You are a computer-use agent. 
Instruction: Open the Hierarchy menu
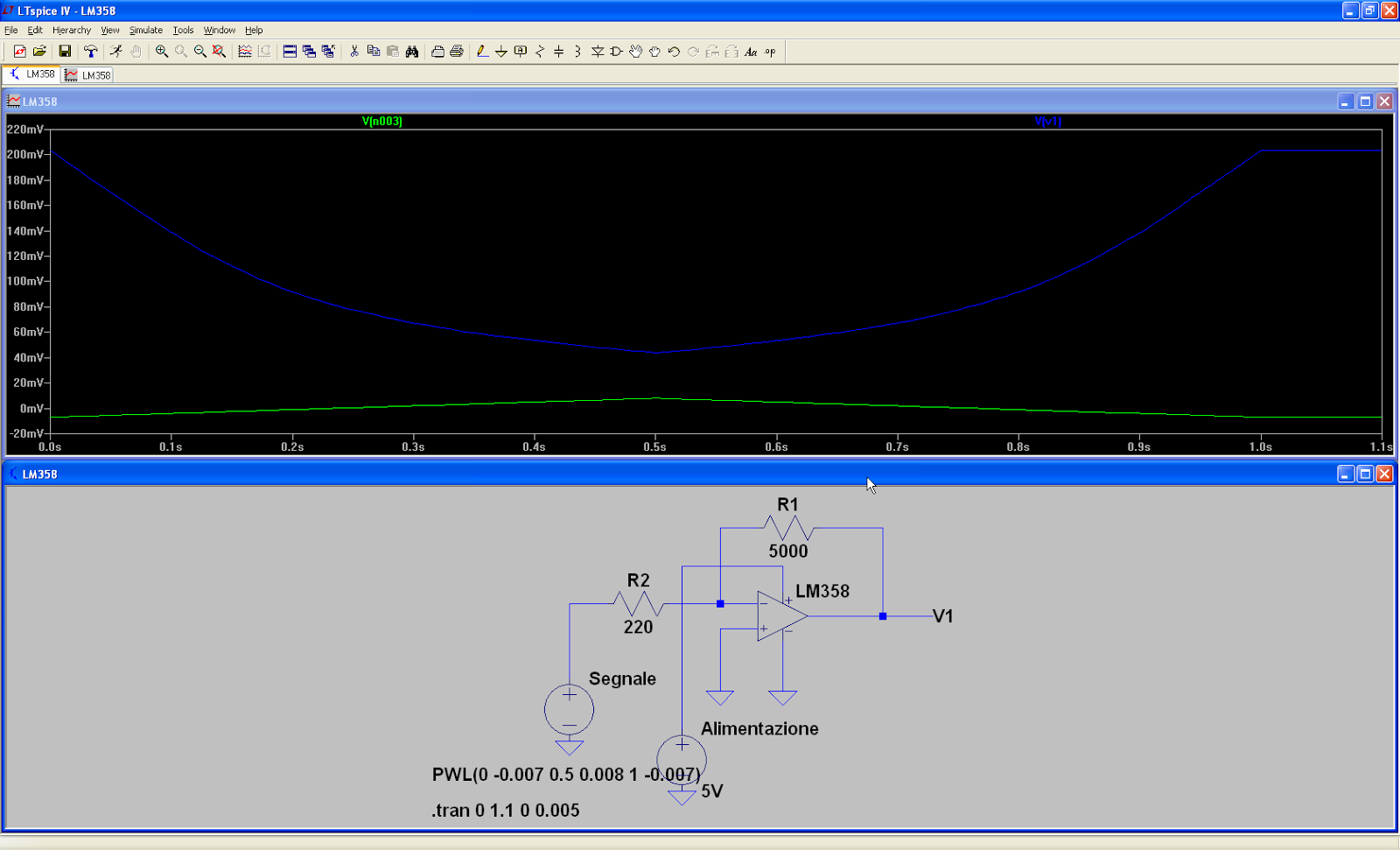[x=71, y=30]
